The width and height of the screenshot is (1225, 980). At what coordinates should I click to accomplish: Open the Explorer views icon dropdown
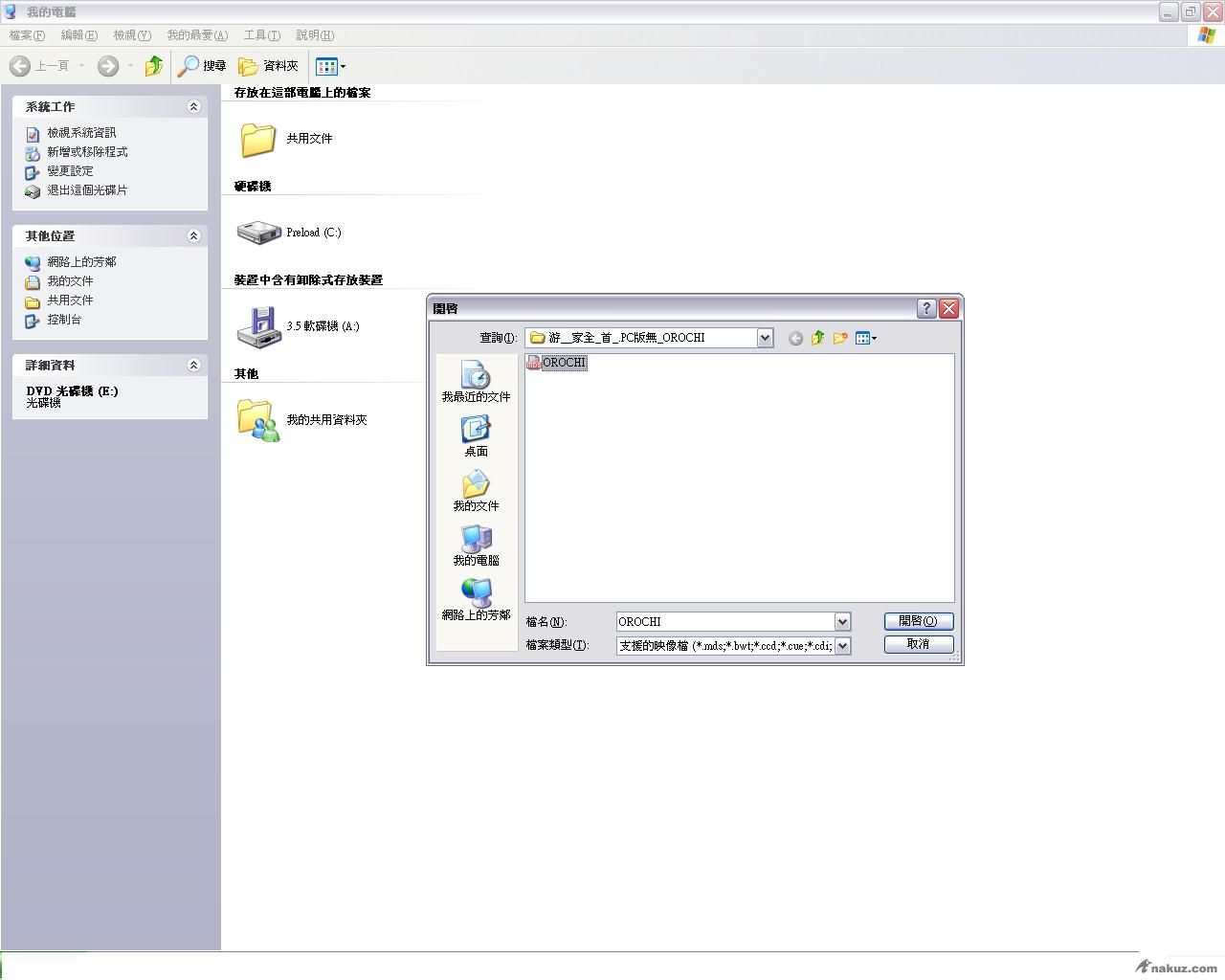coord(331,66)
